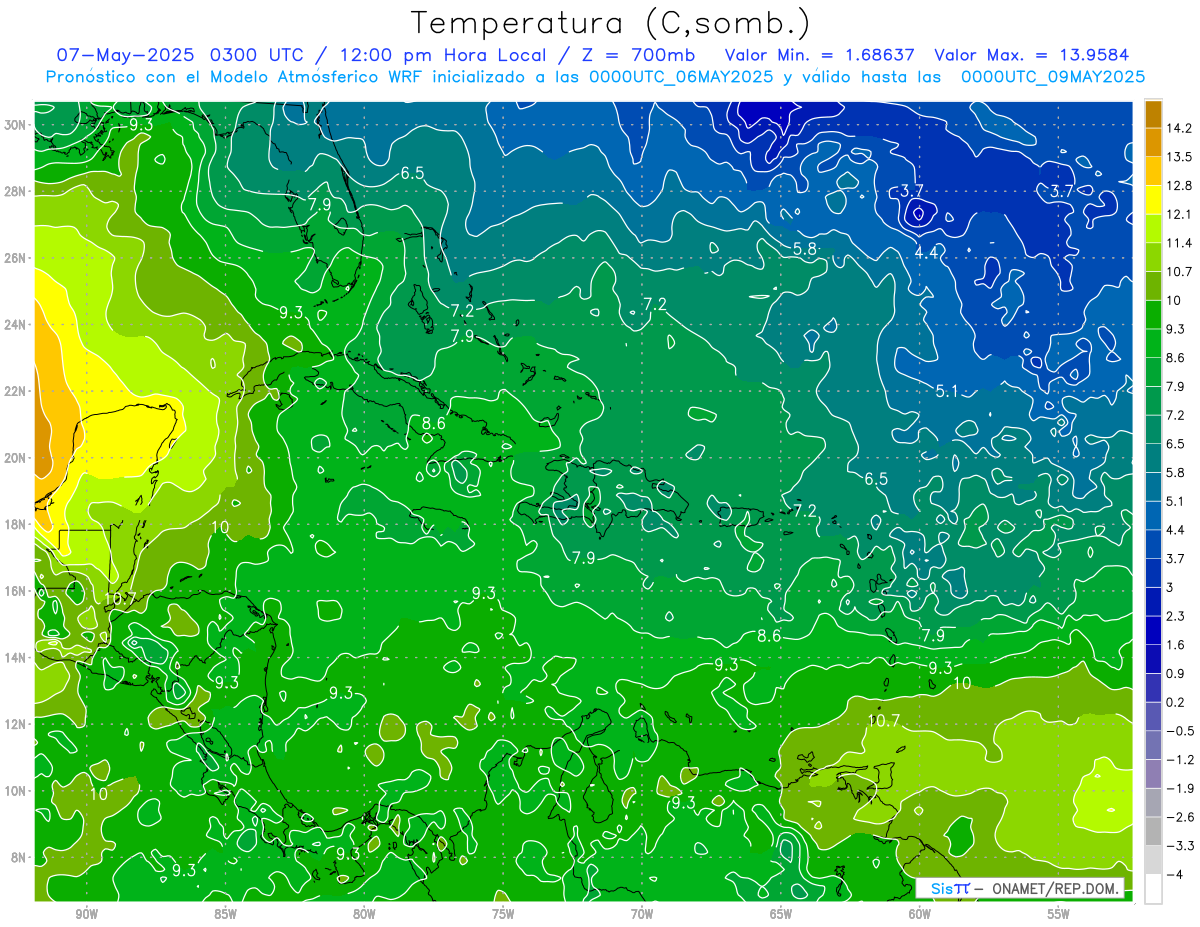The width and height of the screenshot is (1200, 927).
Task: Click the '10N' latitude axis label
Action: (x=16, y=791)
